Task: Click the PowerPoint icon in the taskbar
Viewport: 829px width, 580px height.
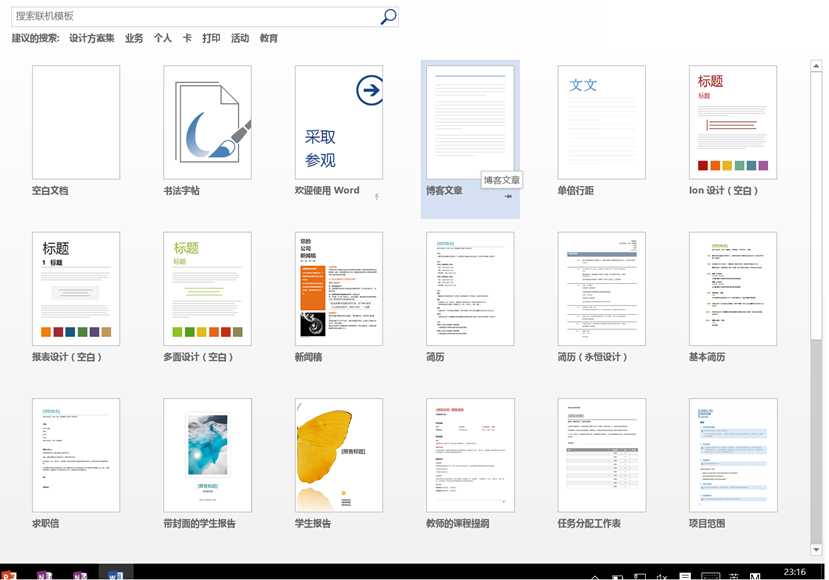Action: coord(9,575)
